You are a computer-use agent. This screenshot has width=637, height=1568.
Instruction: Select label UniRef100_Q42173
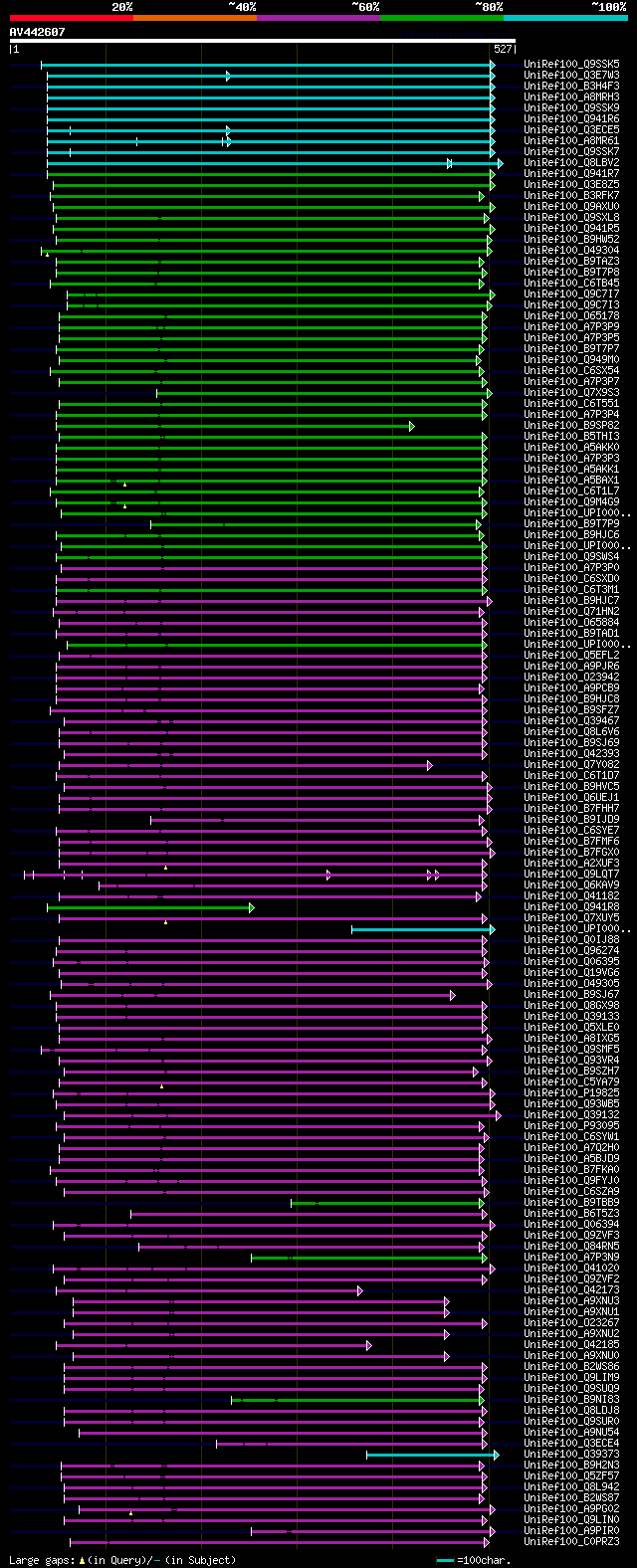click(572, 1289)
